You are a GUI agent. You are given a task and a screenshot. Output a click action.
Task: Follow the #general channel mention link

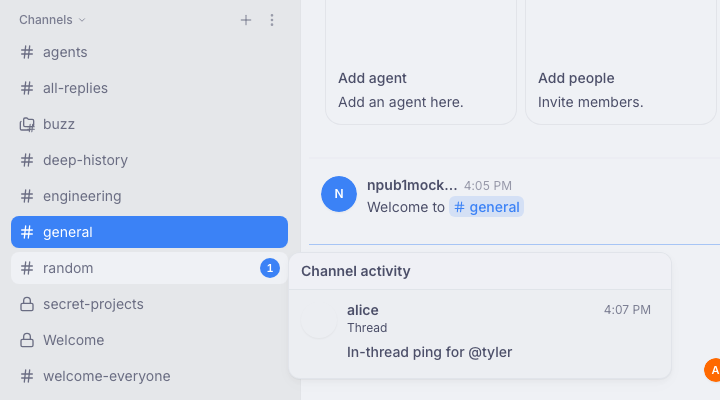click(486, 207)
